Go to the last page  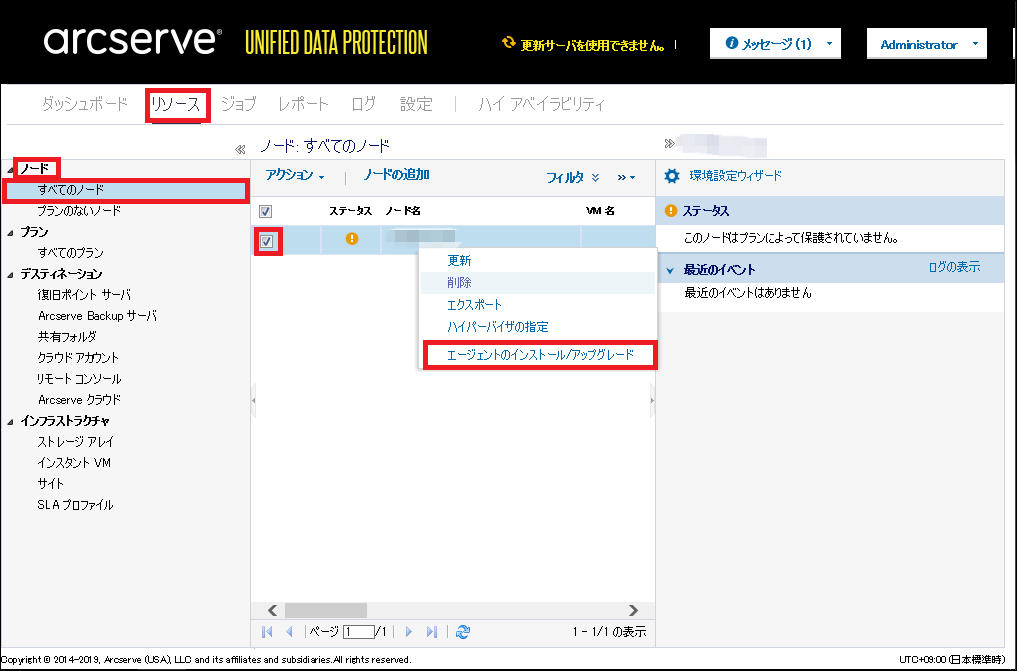432,631
